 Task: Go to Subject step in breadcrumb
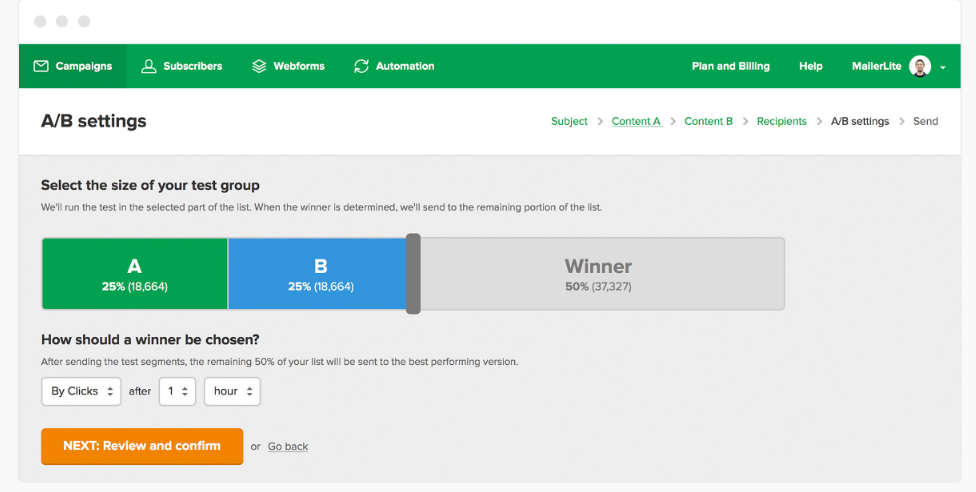point(569,121)
